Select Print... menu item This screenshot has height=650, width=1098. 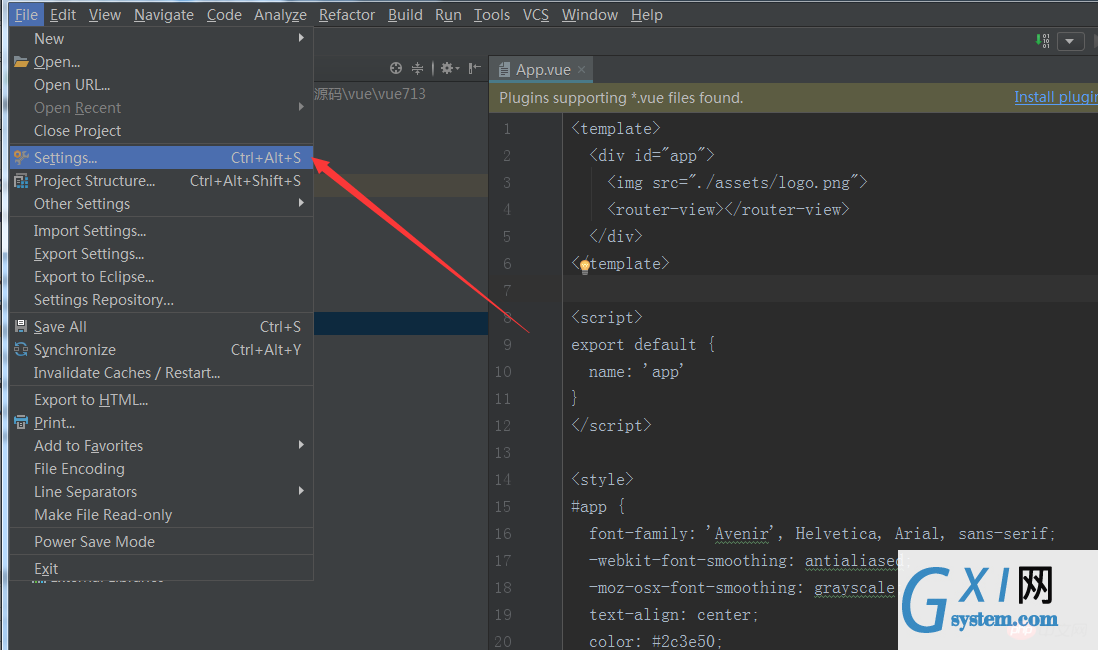coord(162,422)
